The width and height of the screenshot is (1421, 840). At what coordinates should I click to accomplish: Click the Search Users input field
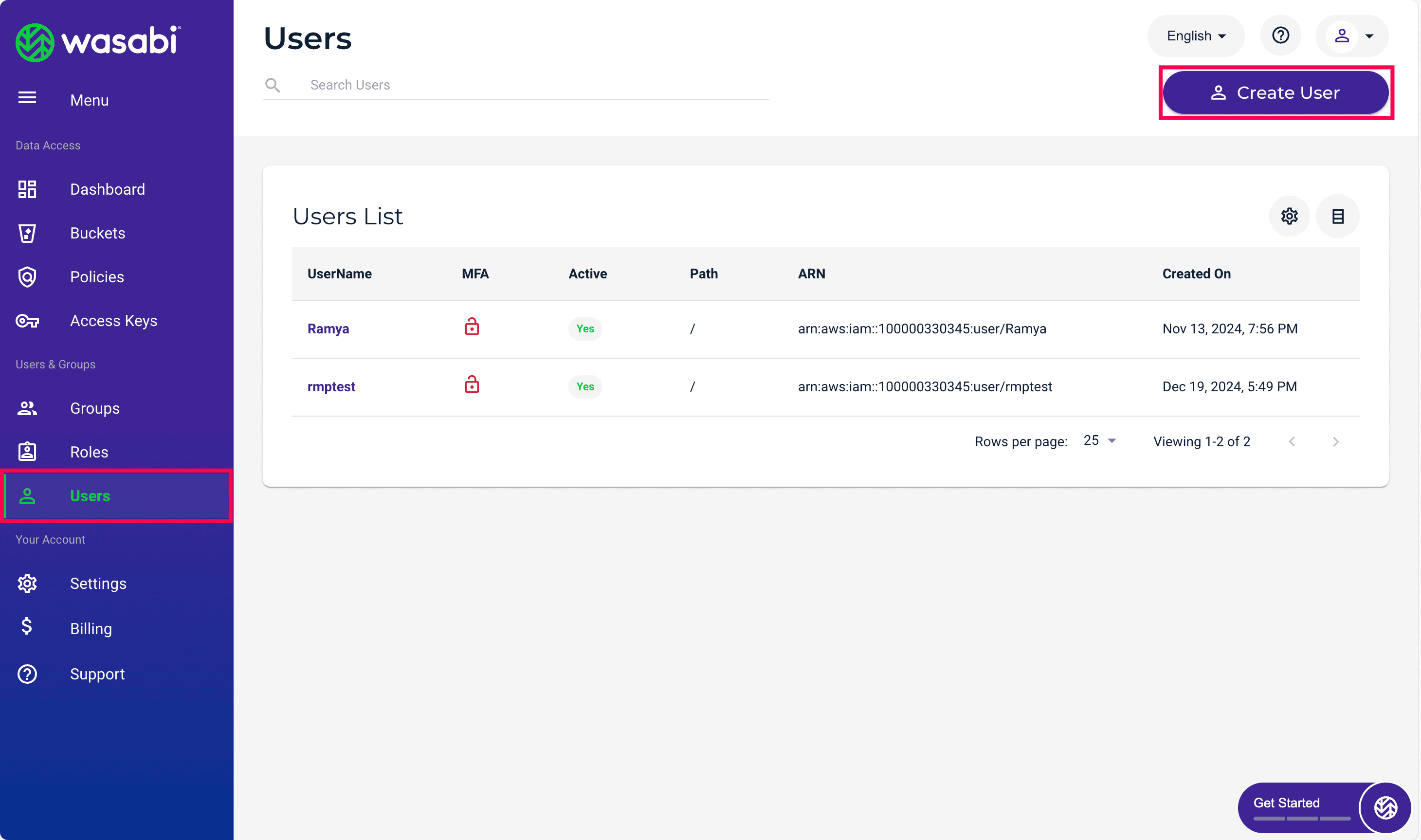click(538, 85)
